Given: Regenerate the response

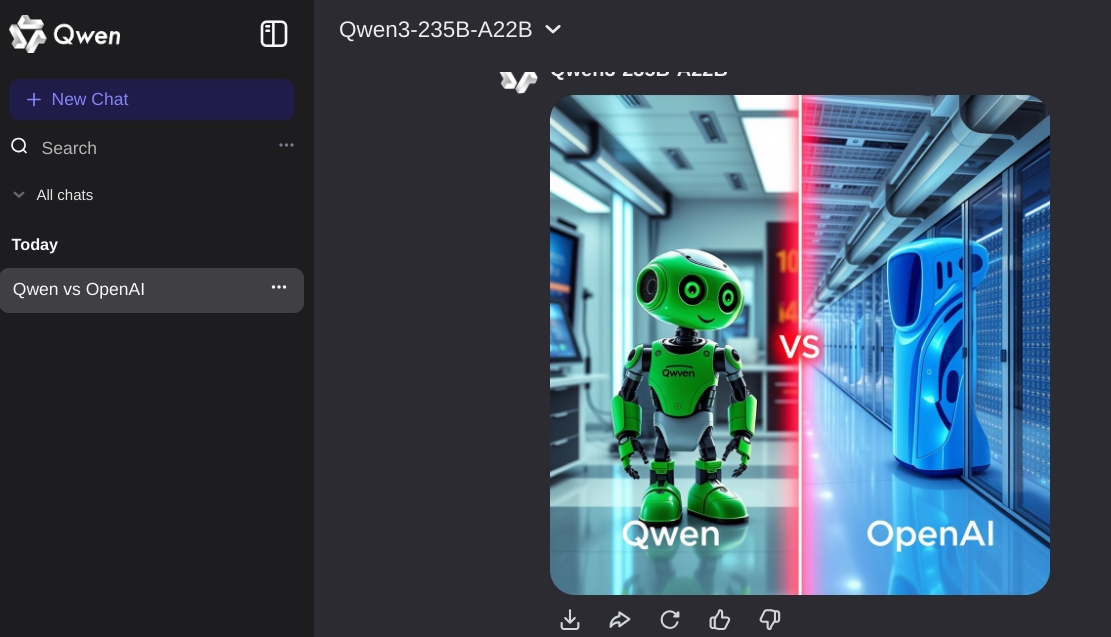Looking at the screenshot, I should (670, 620).
